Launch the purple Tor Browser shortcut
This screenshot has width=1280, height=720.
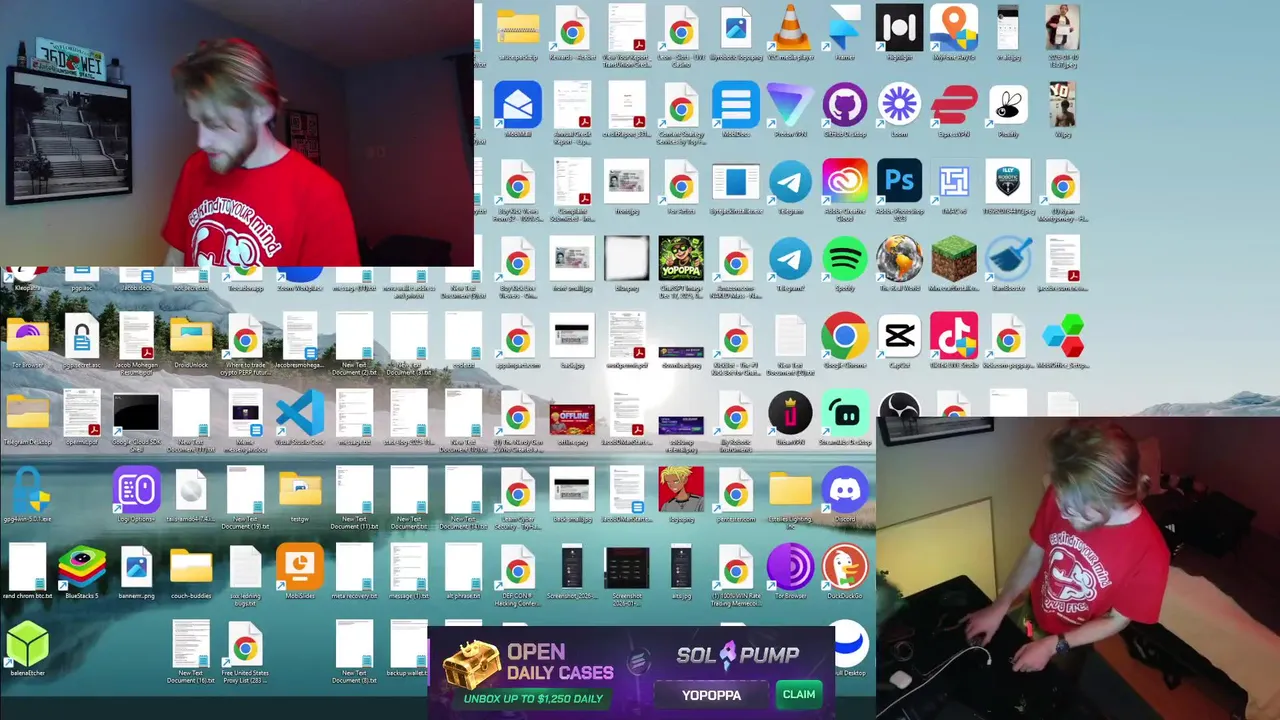click(x=790, y=567)
